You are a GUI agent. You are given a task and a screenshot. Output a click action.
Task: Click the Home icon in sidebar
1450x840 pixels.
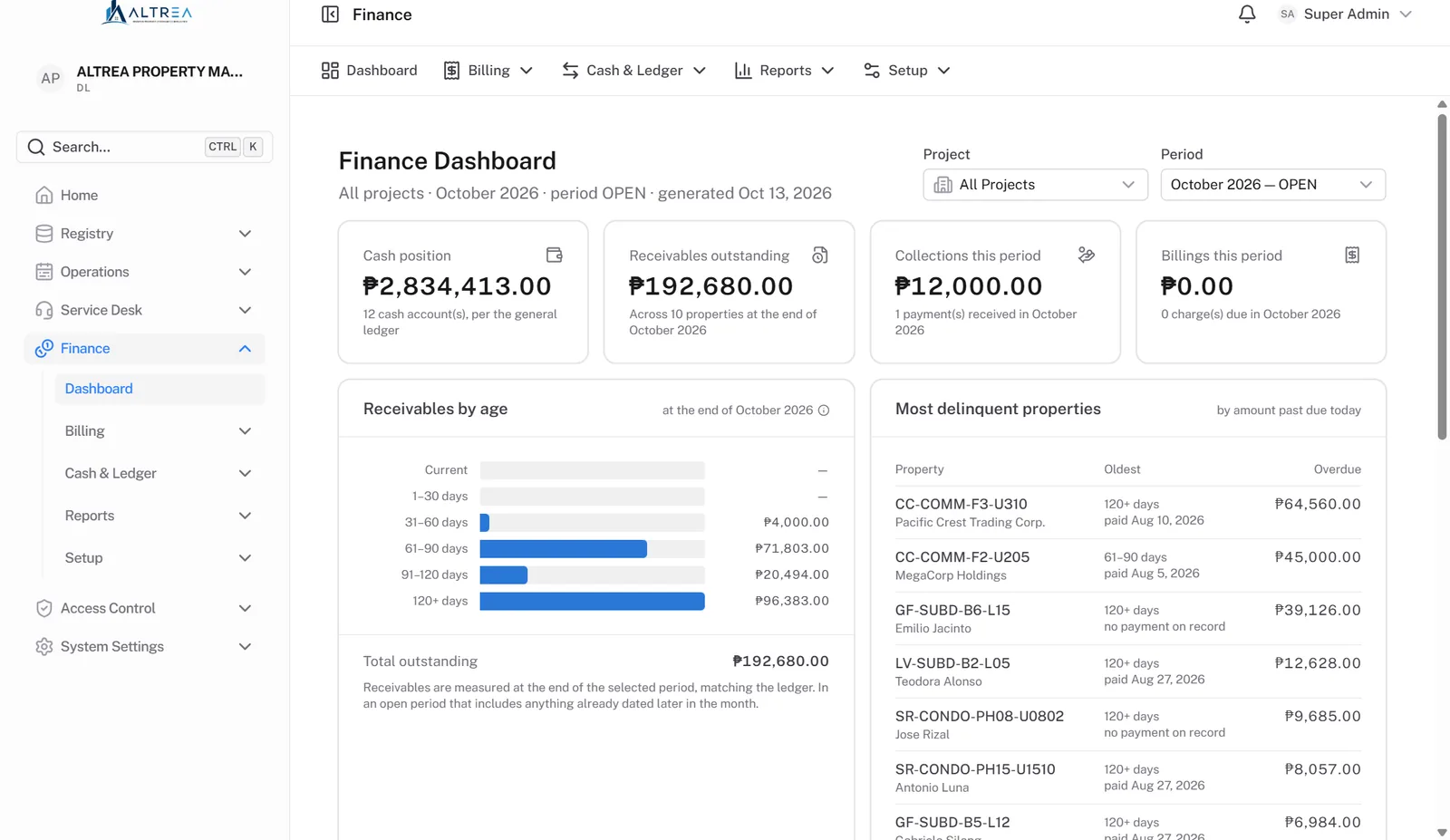coord(43,196)
